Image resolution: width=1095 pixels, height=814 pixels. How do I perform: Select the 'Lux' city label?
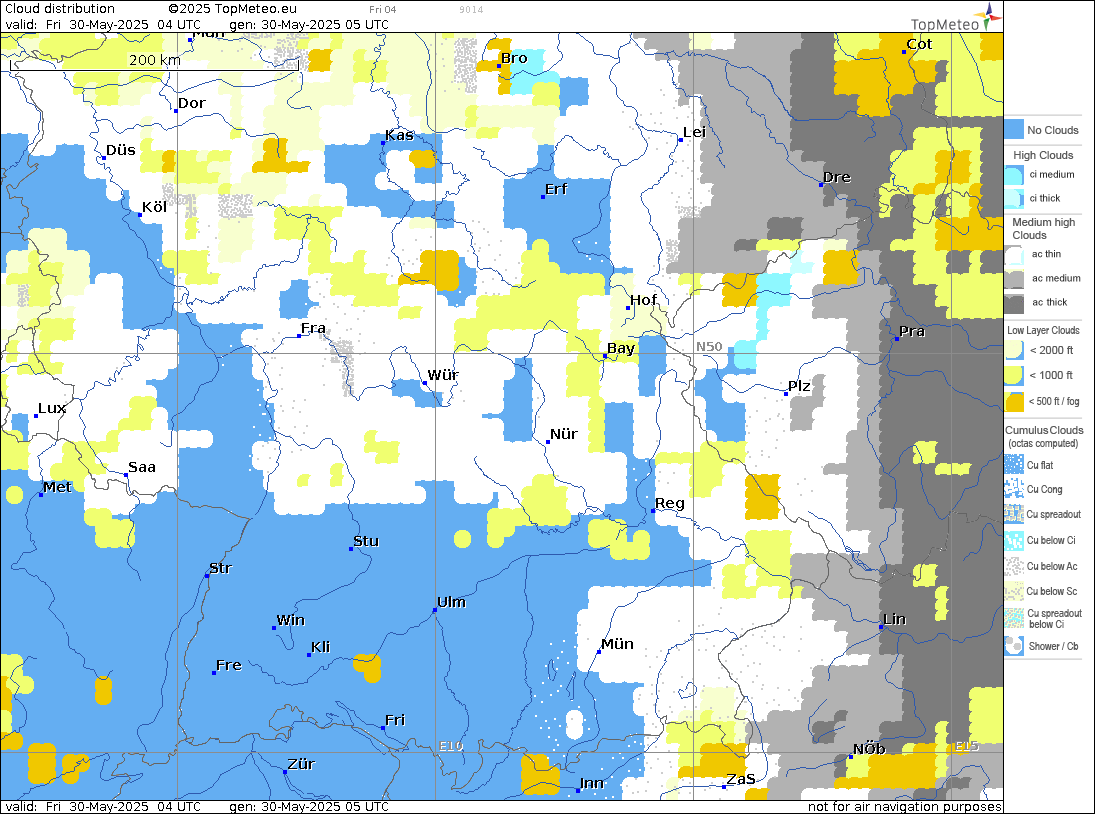click(52, 408)
